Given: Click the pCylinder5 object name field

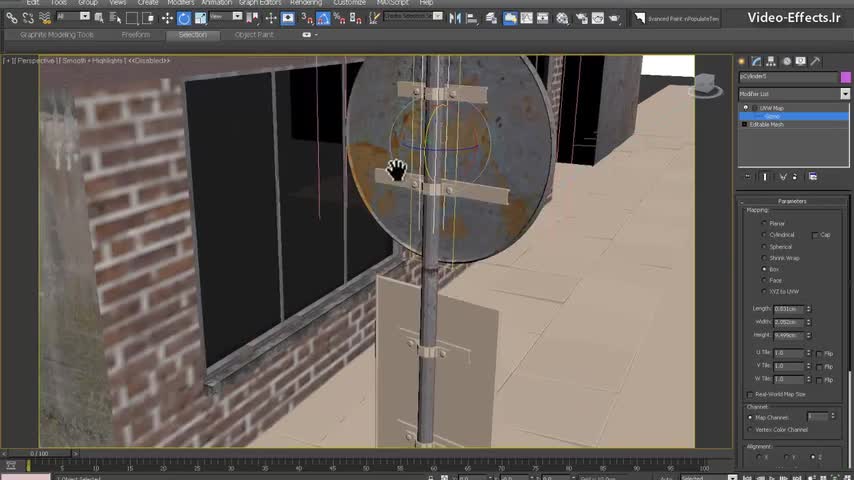Looking at the screenshot, I should [788, 77].
